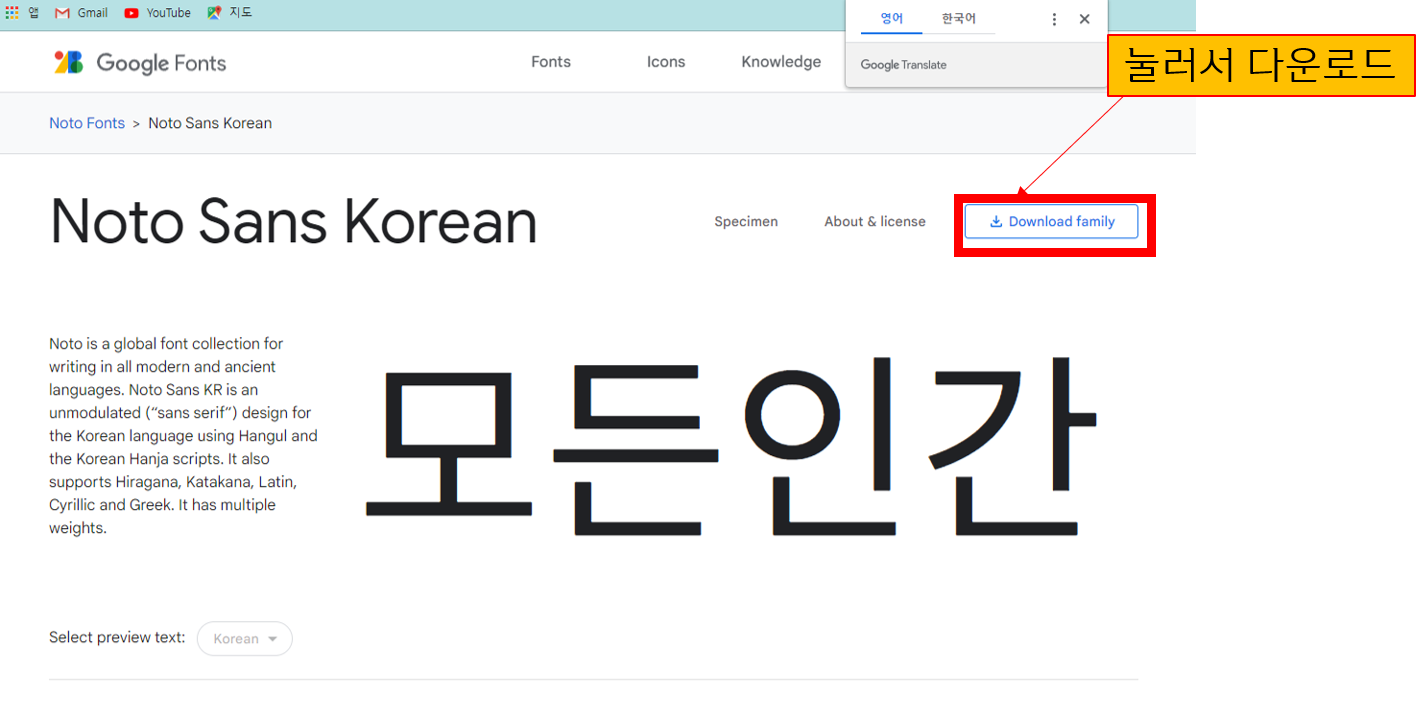Open the Fonts navigation item
The height and width of the screenshot is (702, 1420).
point(551,62)
